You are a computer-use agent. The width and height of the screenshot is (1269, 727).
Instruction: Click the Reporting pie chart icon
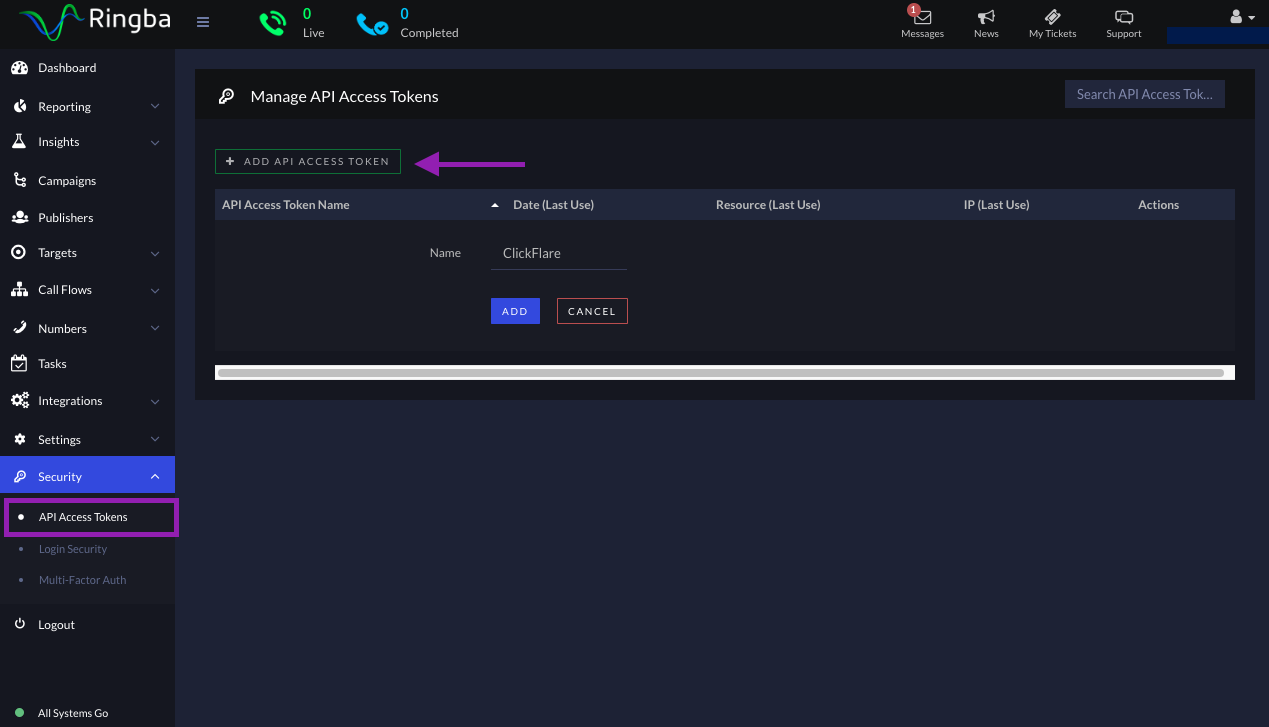point(19,106)
